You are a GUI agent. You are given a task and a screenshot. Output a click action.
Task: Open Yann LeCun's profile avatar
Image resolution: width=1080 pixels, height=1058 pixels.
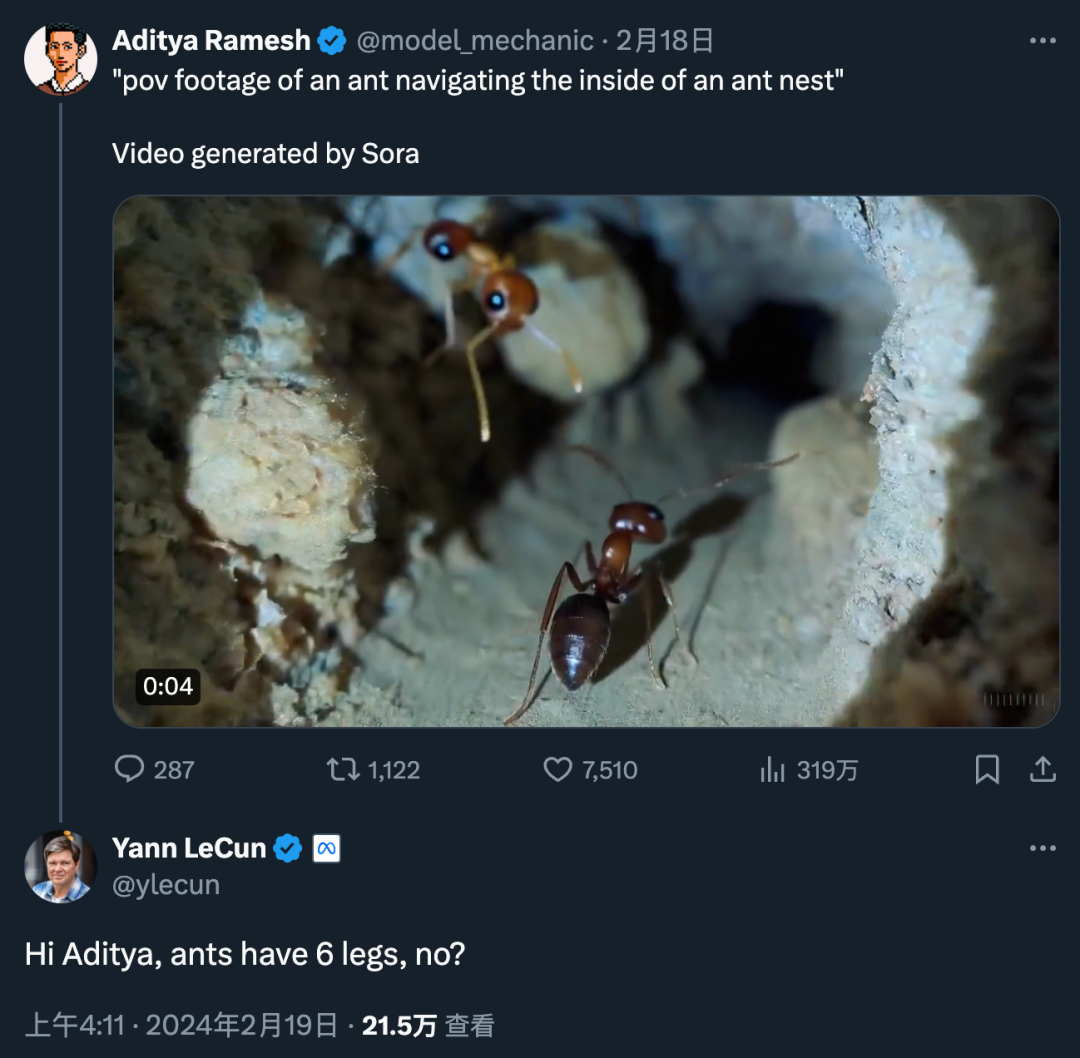[x=61, y=866]
